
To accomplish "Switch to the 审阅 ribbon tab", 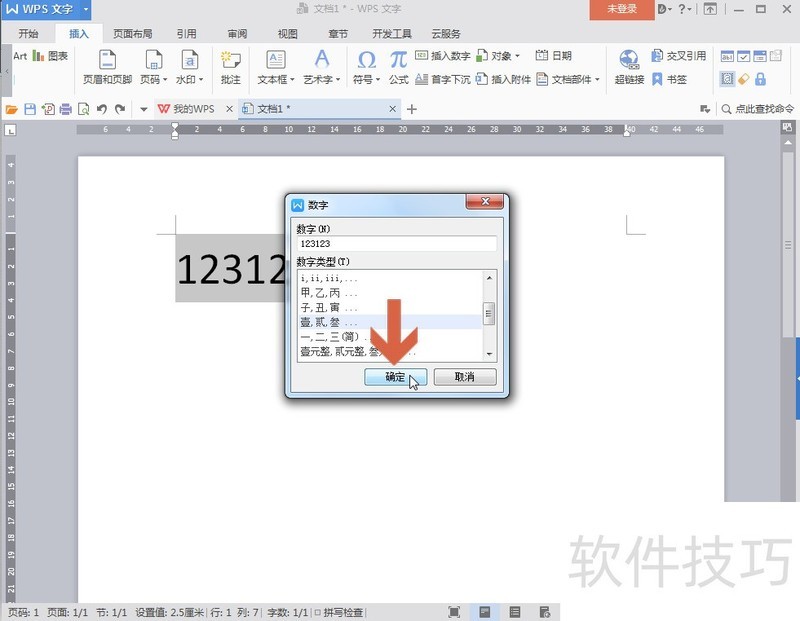I will [237, 34].
